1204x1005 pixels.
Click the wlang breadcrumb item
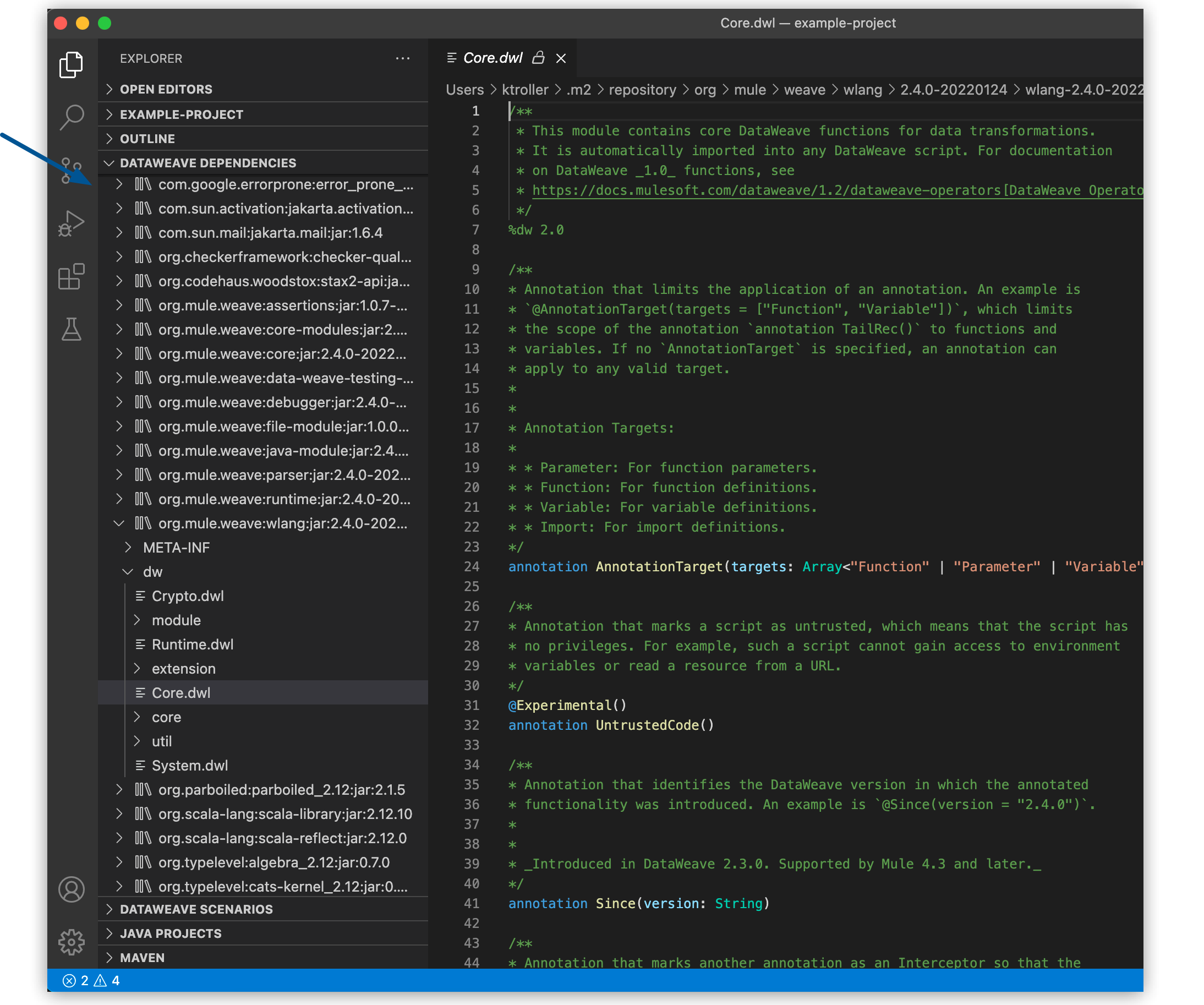click(x=862, y=89)
